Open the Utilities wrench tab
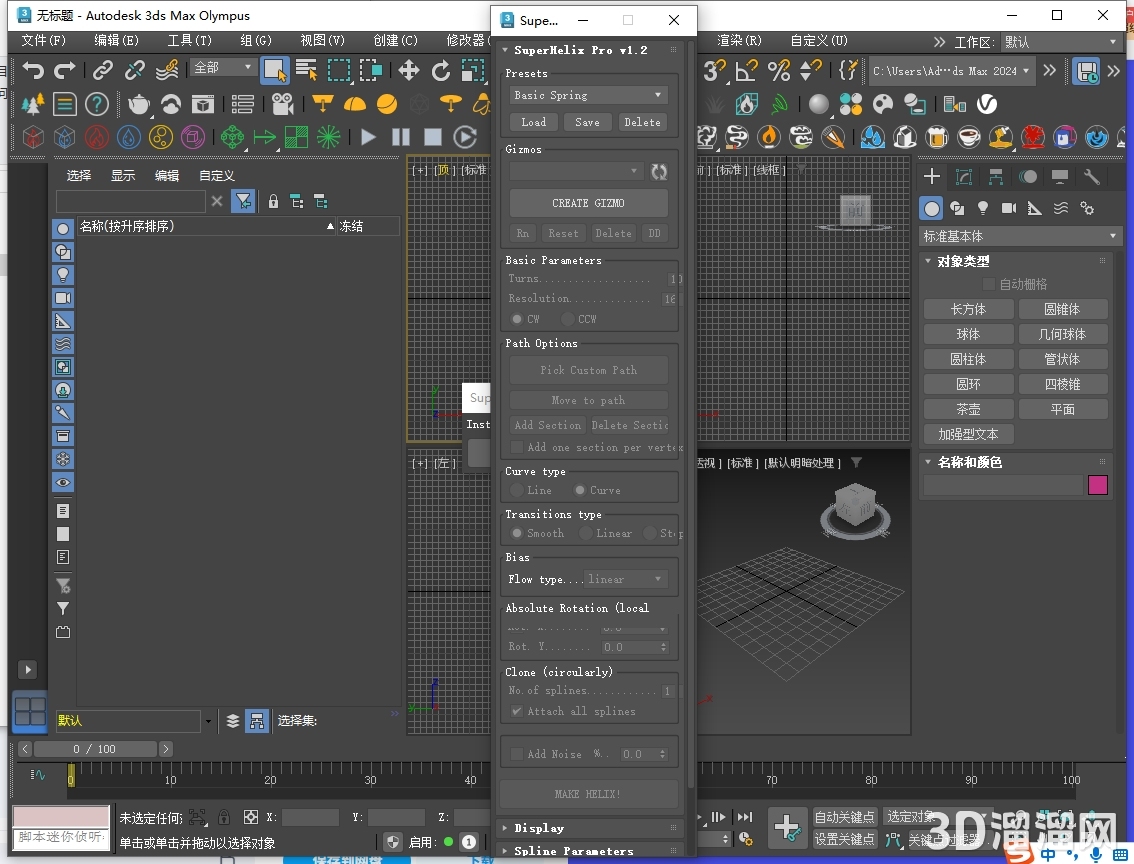 click(x=1092, y=176)
